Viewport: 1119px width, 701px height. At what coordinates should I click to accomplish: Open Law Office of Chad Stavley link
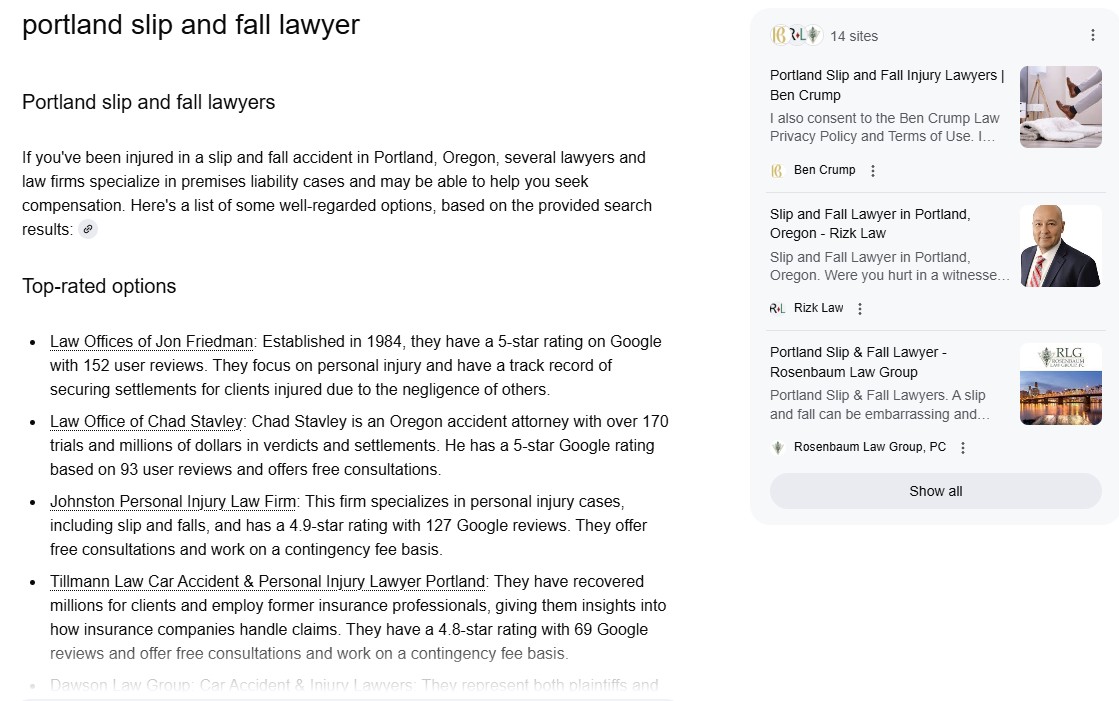click(146, 421)
